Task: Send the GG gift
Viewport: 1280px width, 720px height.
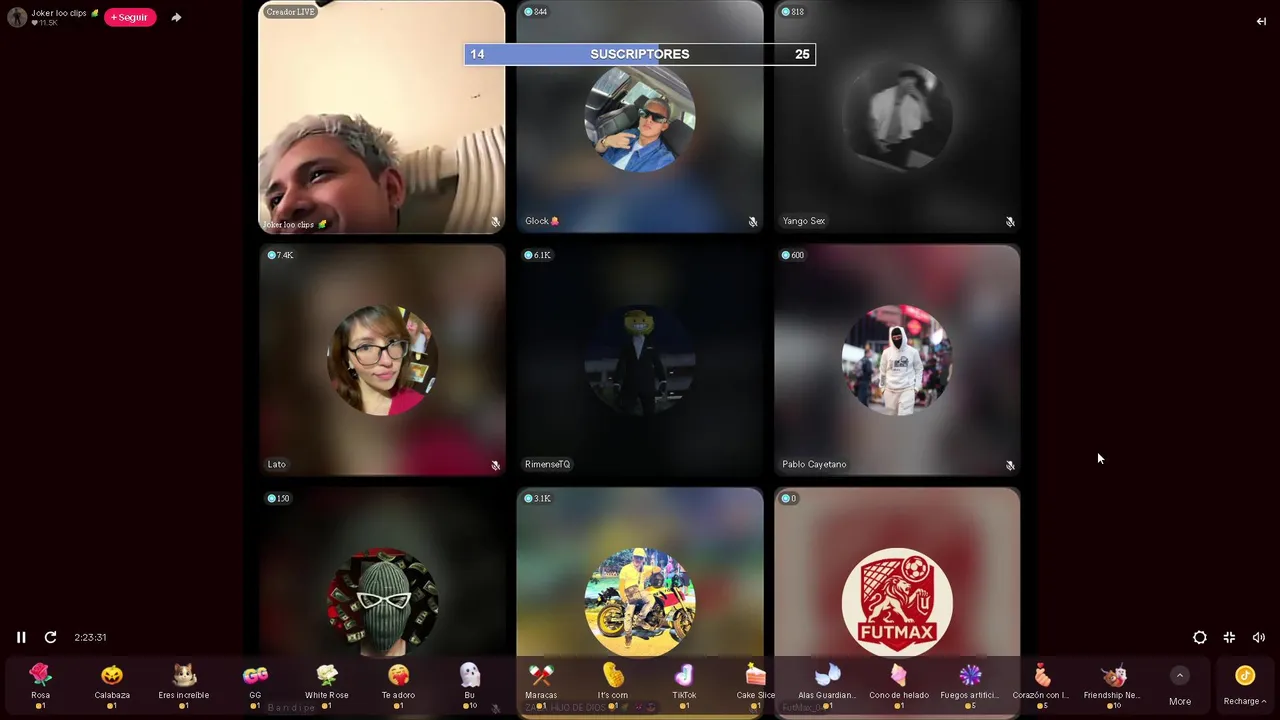Action: point(255,685)
